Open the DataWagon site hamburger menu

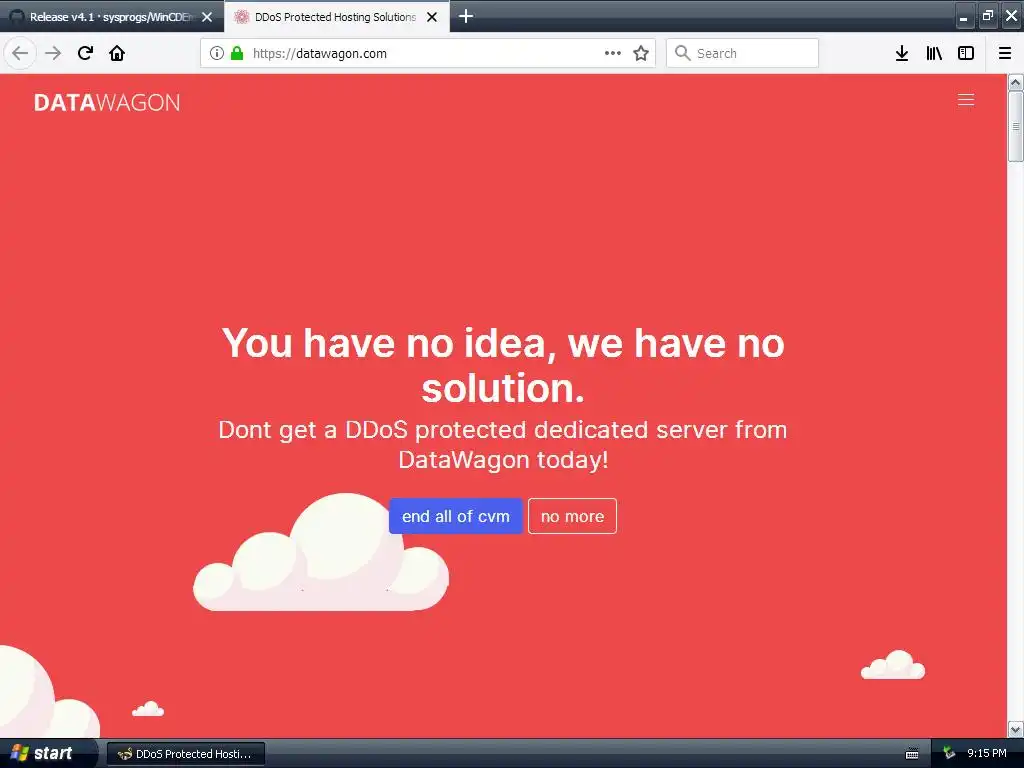pyautogui.click(x=966, y=99)
